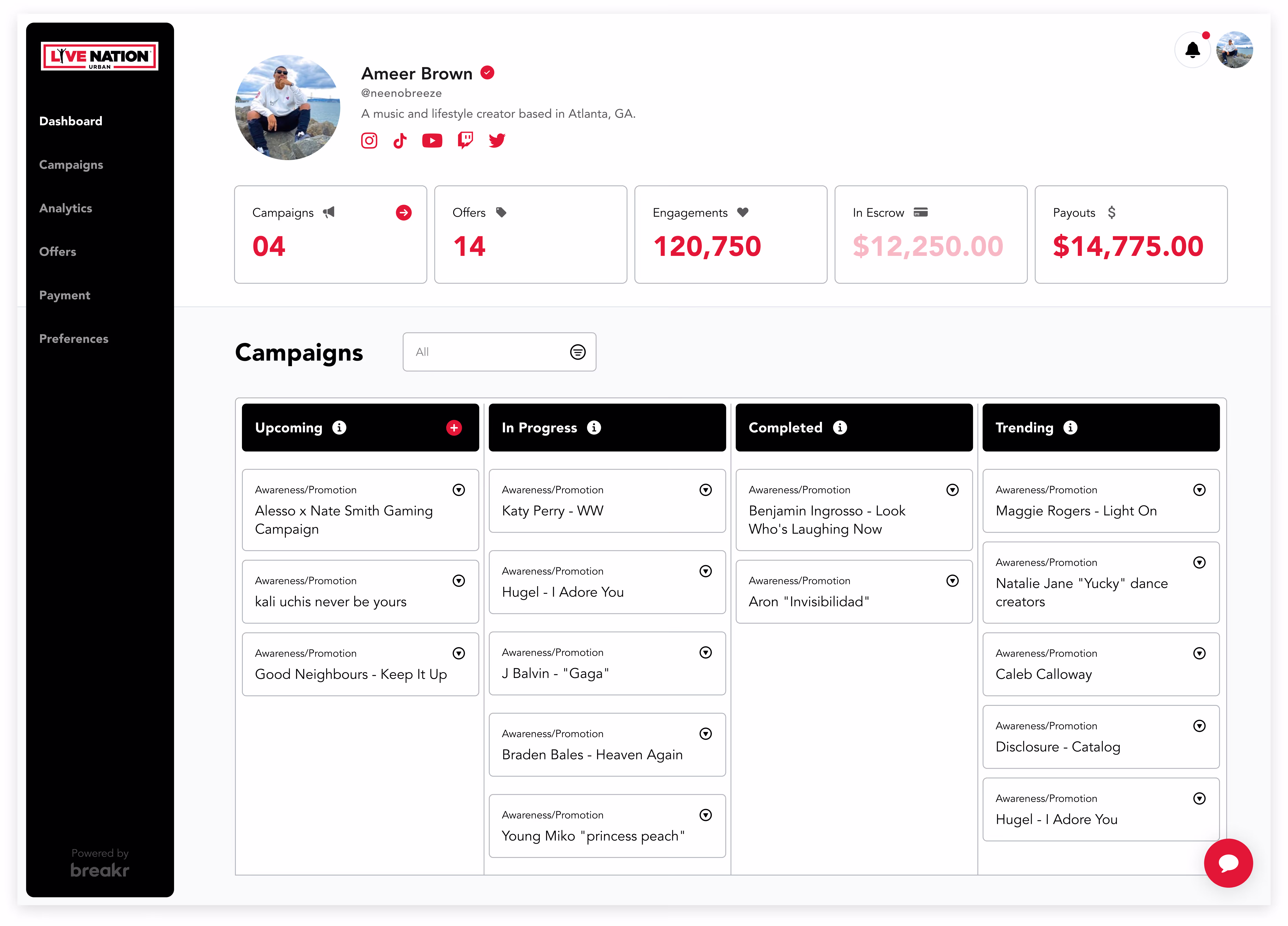Screen dimensions: 1288x926
Task: Click the tag icon on Offers card
Action: [x=501, y=212]
